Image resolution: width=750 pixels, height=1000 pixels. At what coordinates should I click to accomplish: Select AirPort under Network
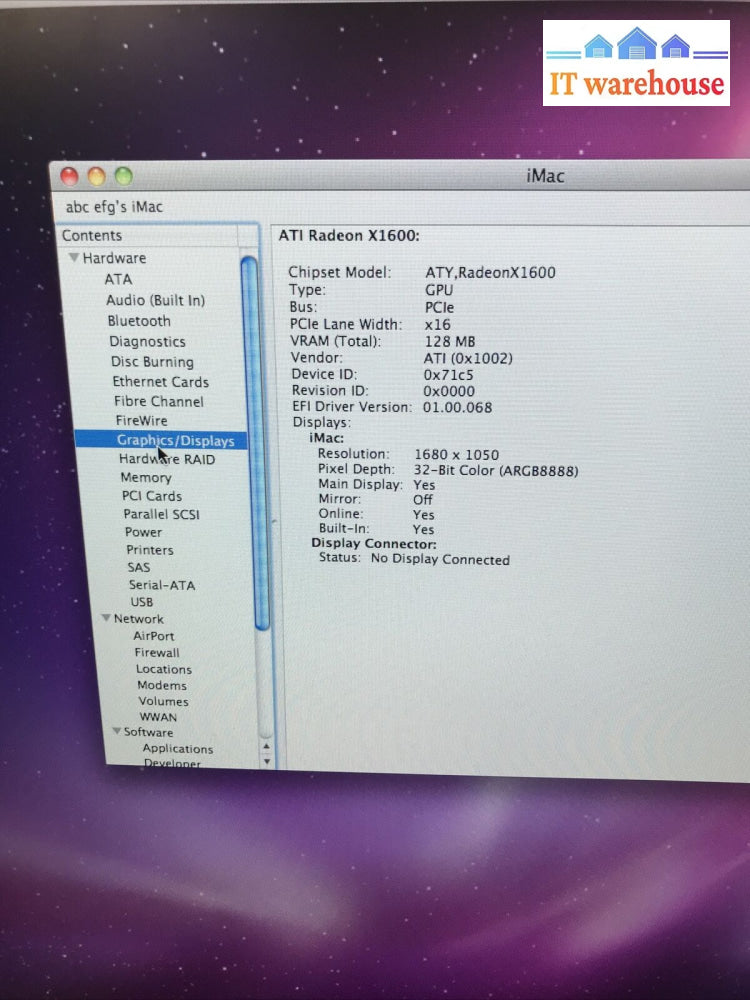click(x=154, y=636)
